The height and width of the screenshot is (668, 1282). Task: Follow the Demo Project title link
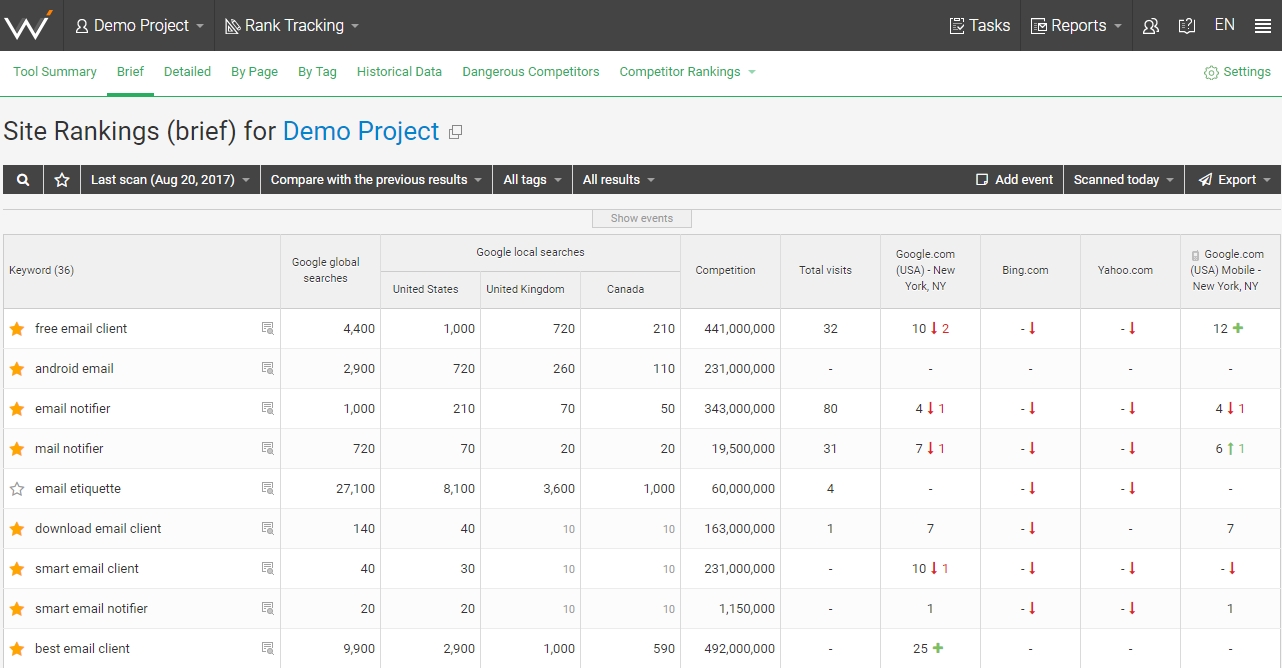pyautogui.click(x=361, y=132)
